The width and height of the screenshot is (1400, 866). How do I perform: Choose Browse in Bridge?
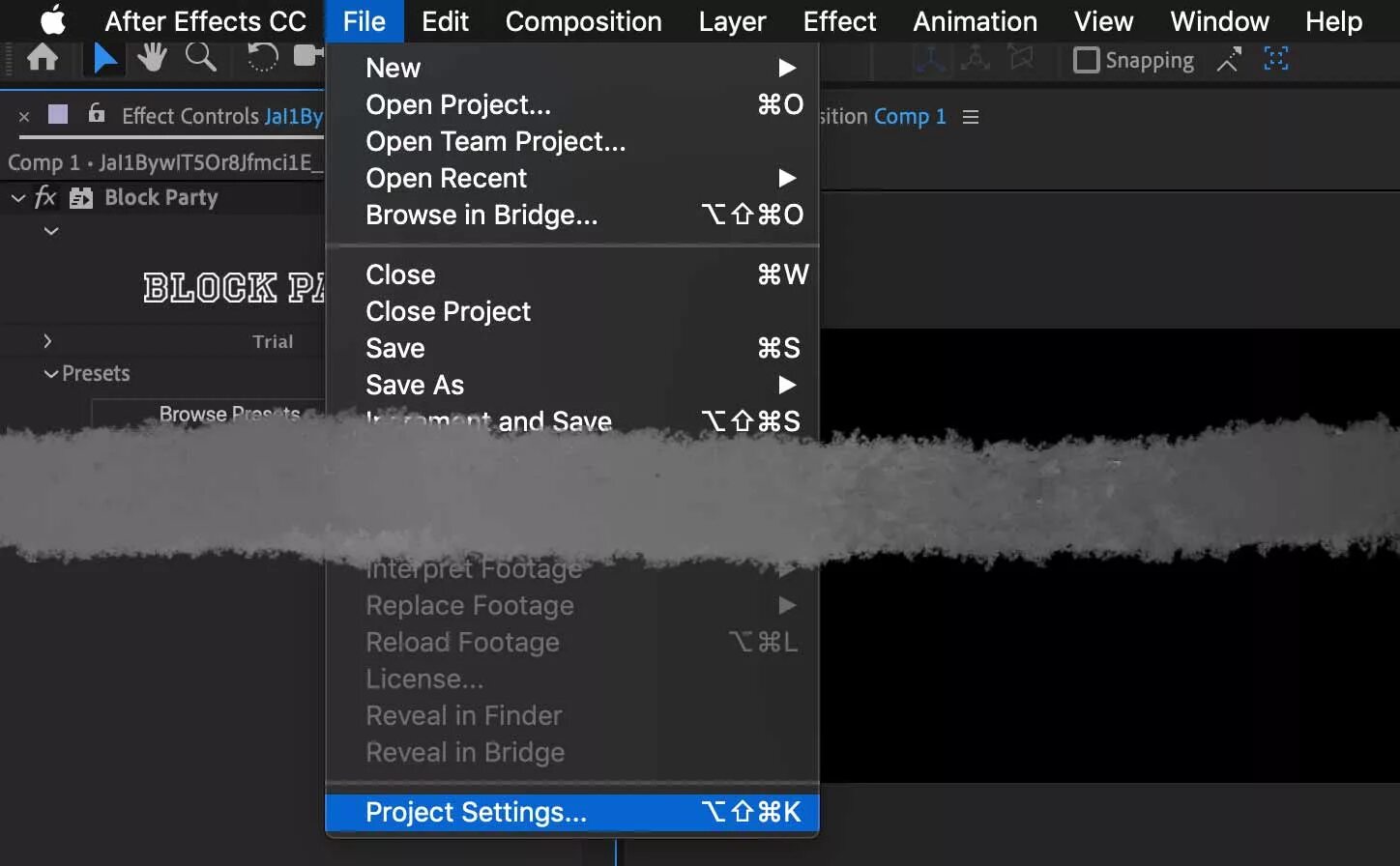click(572, 215)
